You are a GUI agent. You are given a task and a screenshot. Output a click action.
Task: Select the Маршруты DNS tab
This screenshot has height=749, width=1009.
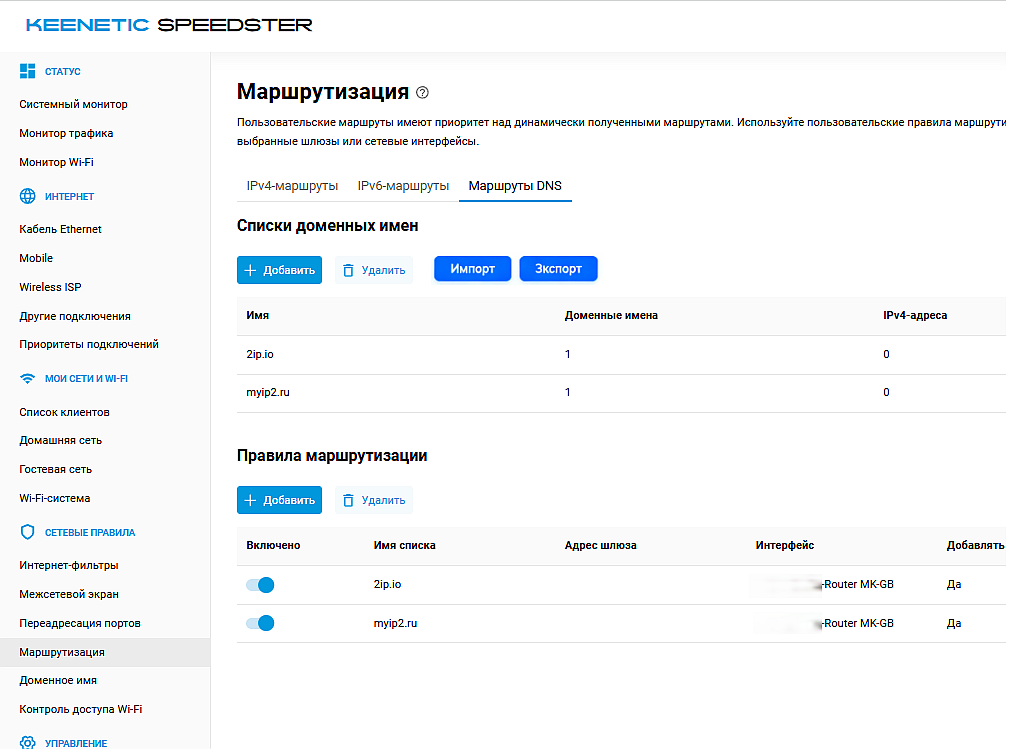tap(515, 186)
